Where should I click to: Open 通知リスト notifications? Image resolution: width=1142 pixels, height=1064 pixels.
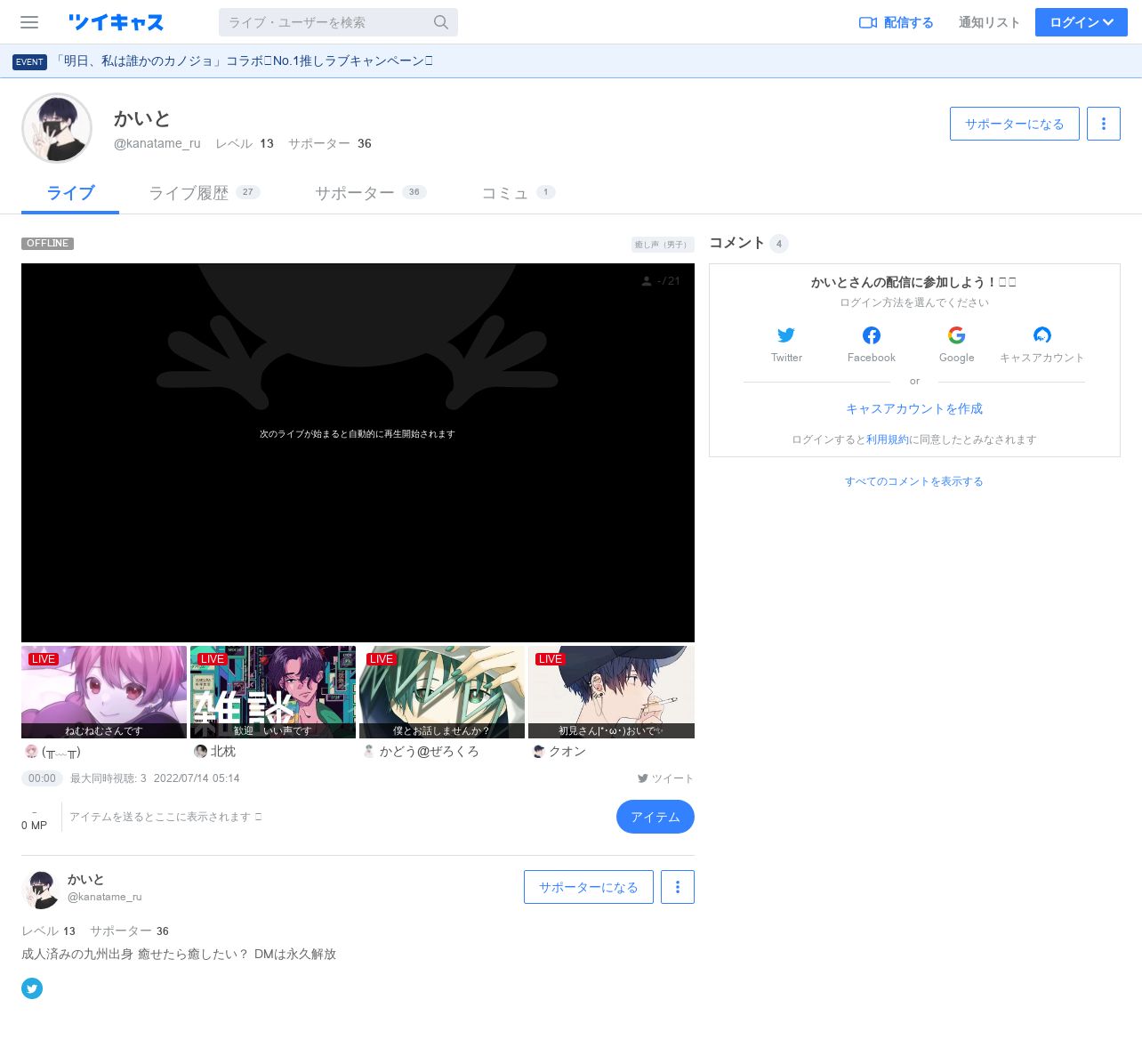[x=989, y=22]
